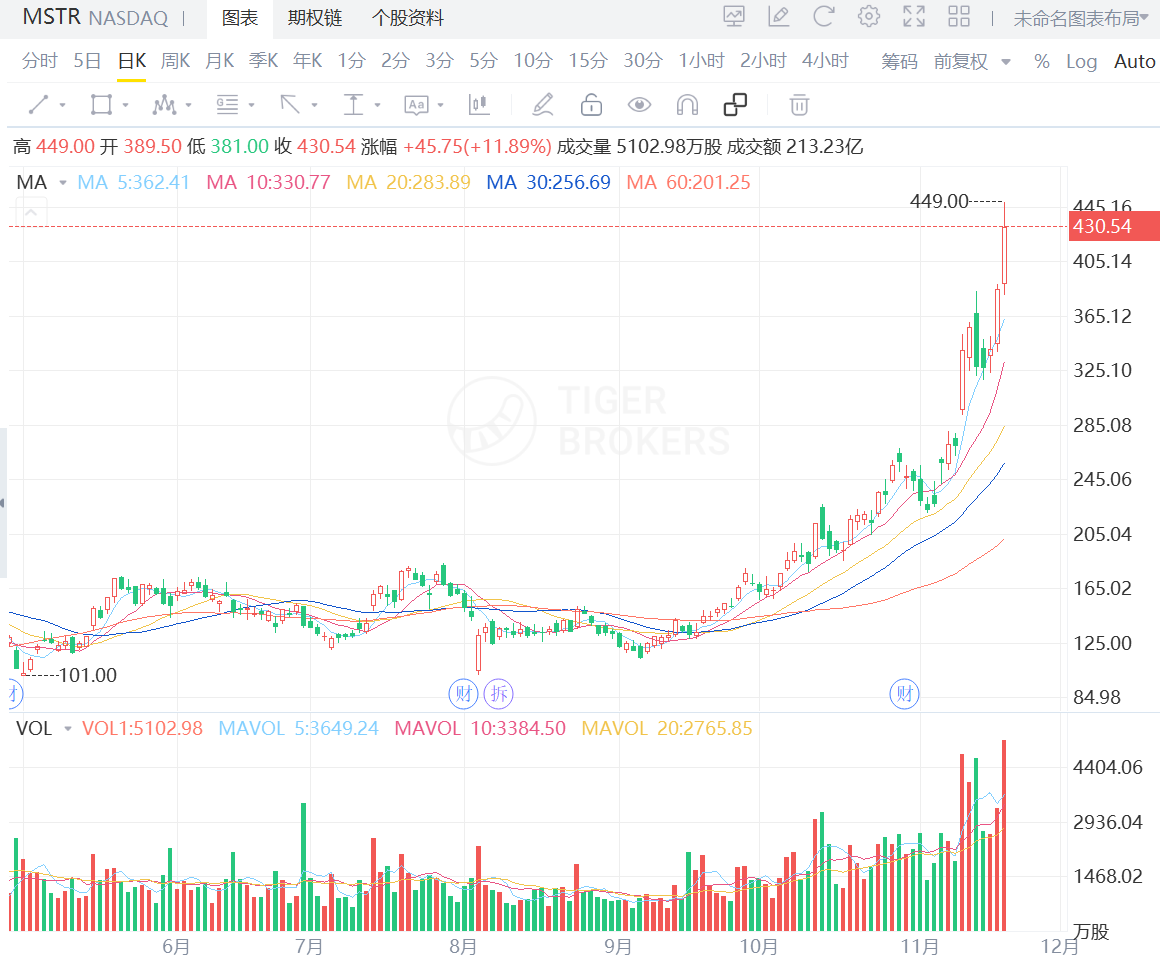The width and height of the screenshot is (1160, 960).
Task: Select 5日 timeframe
Action: [87, 61]
